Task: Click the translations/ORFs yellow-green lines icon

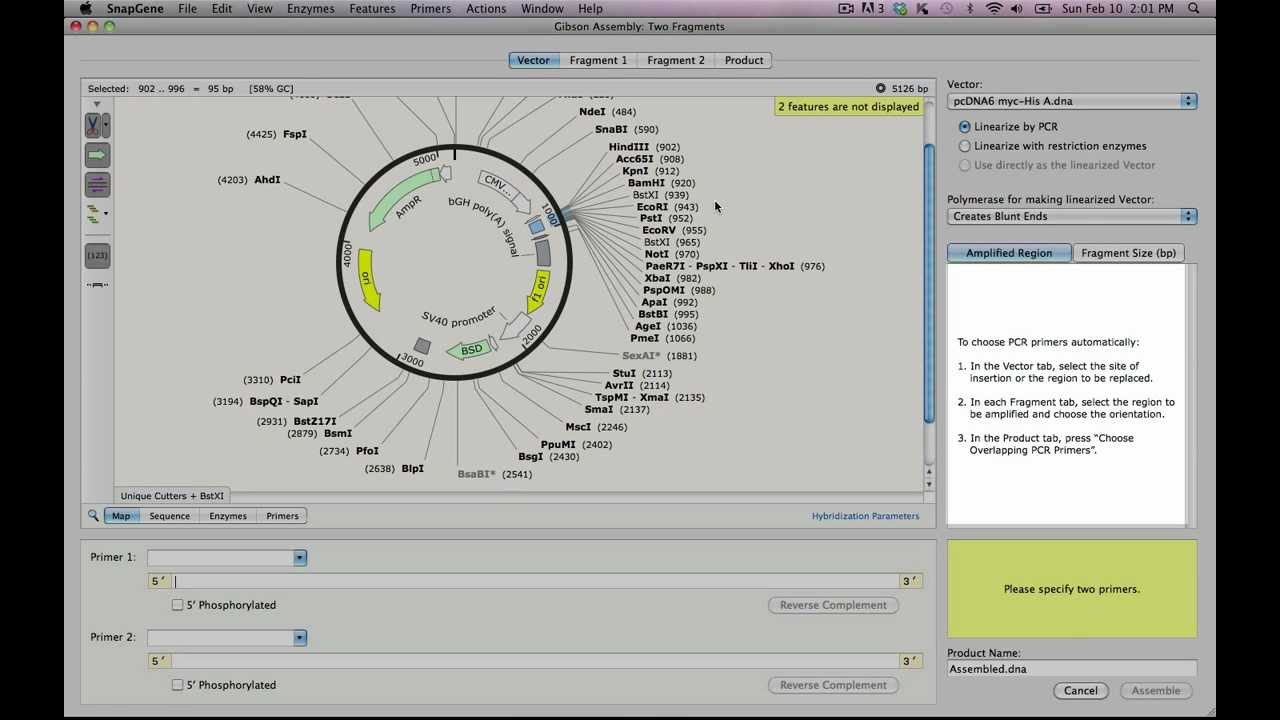Action: tap(93, 214)
